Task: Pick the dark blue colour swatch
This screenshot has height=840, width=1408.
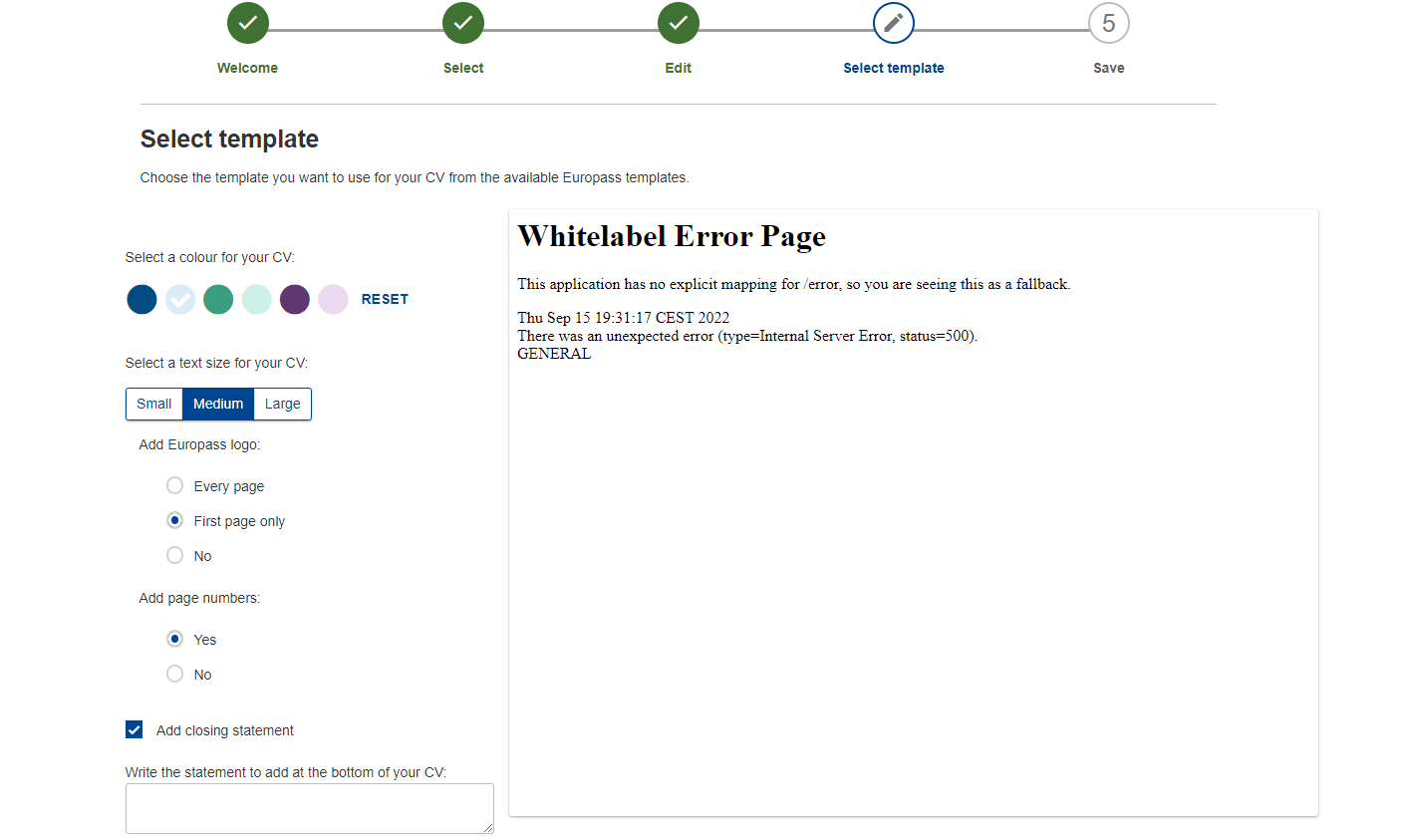Action: pos(141,299)
